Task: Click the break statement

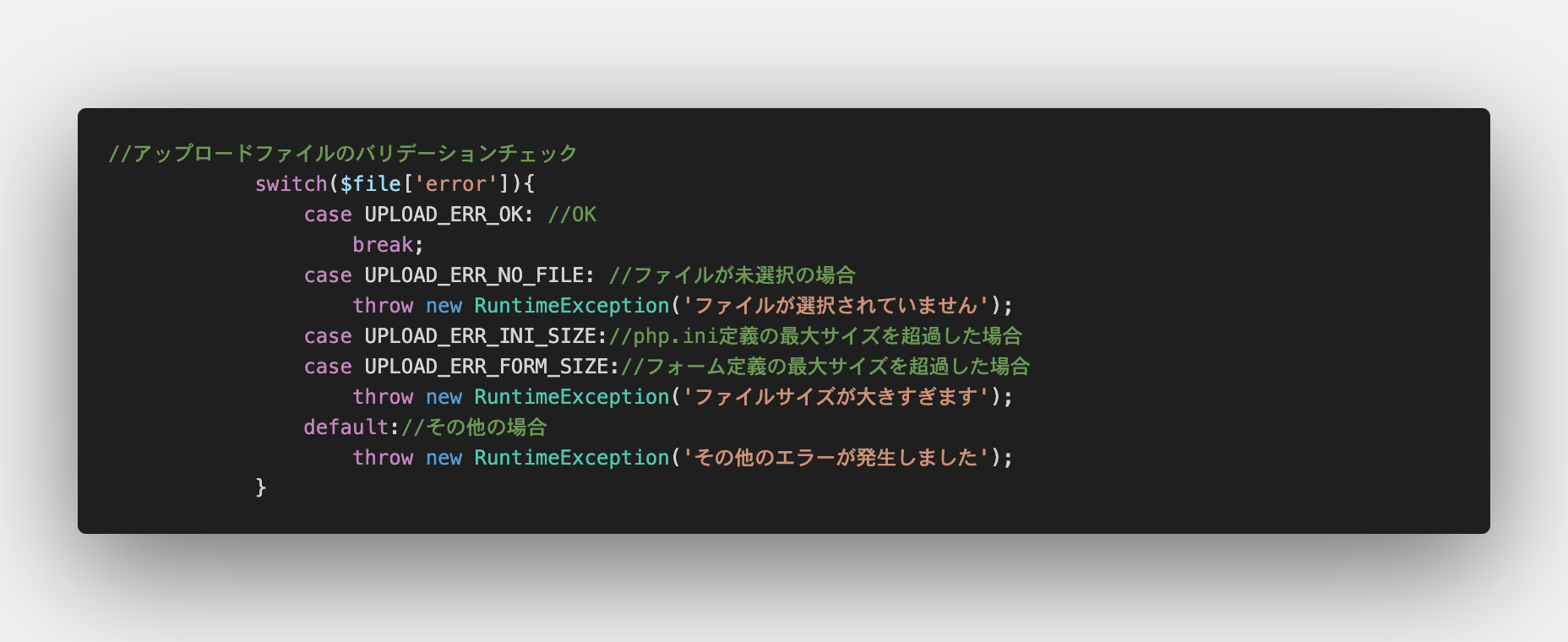Action: tap(383, 245)
